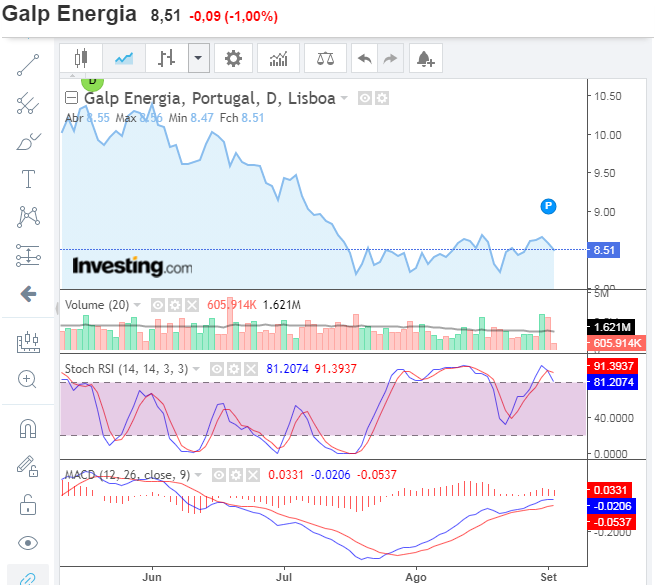Image resolution: width=655 pixels, height=585 pixels.
Task: Select the trend line drawing tool
Action: click(x=28, y=65)
